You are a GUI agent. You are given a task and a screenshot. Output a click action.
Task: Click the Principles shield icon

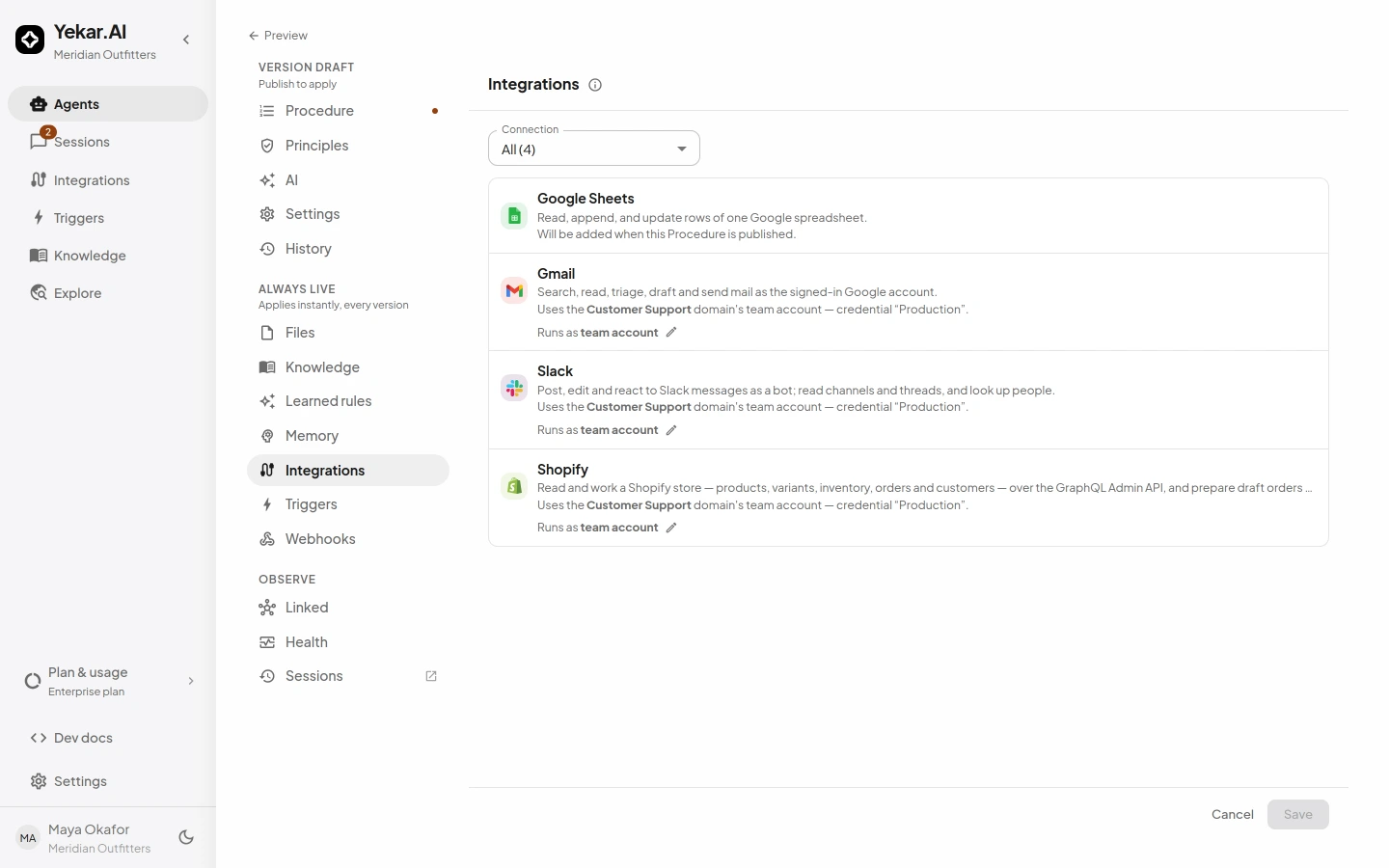click(x=267, y=146)
